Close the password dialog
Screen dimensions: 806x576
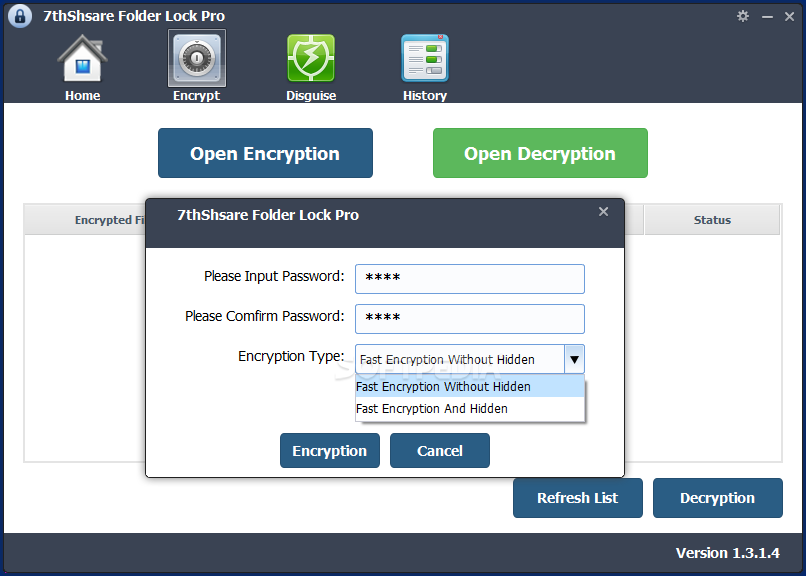click(x=603, y=212)
